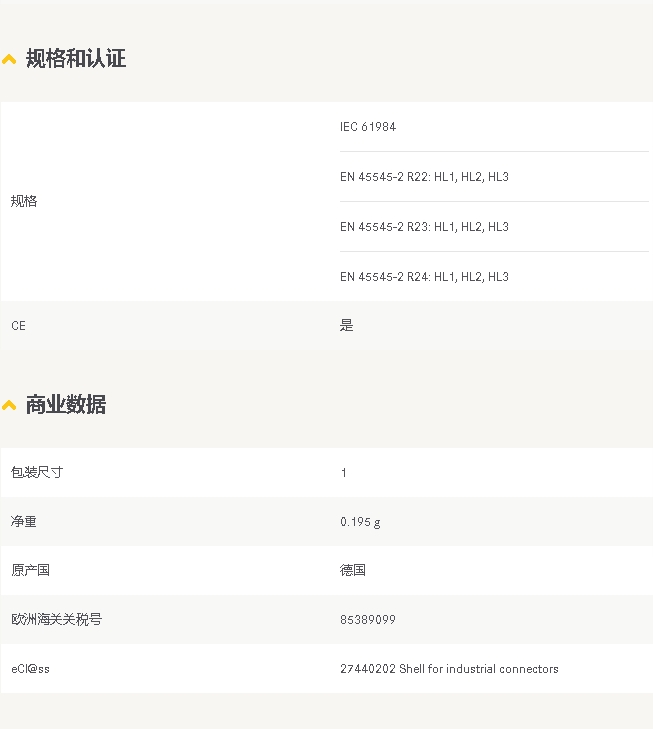Click the customs tariff number 85389099
This screenshot has width=653, height=729.
[368, 620]
